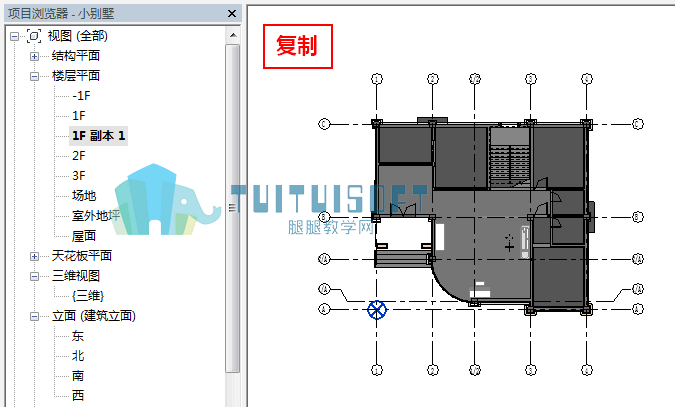Expand the 天花板平面 node
Viewport: 675px width, 407px height.
point(34,257)
